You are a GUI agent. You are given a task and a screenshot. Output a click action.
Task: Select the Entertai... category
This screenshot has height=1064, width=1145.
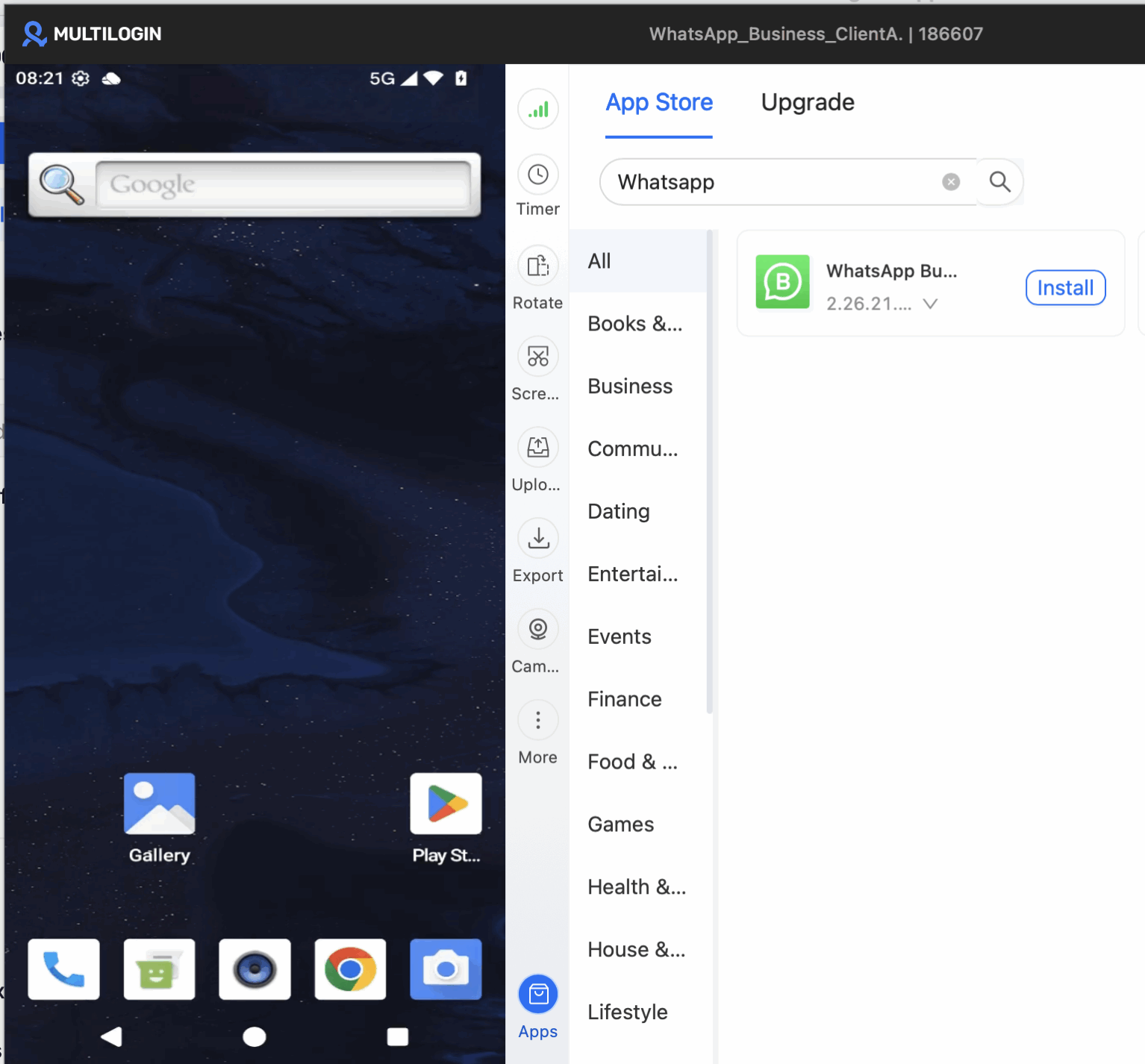pyautogui.click(x=637, y=575)
